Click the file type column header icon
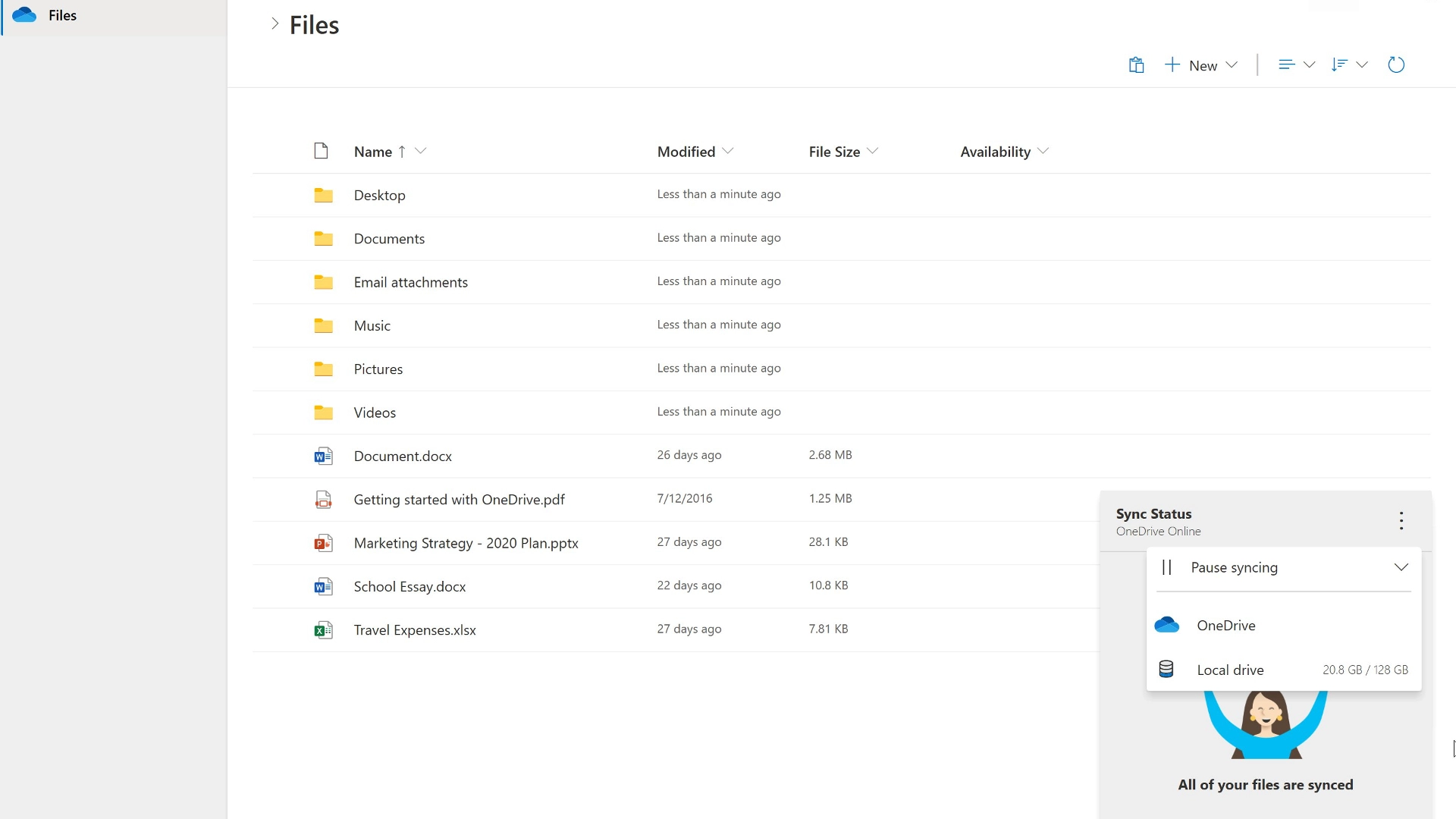Screen dimensions: 1456x819 tap(321, 152)
